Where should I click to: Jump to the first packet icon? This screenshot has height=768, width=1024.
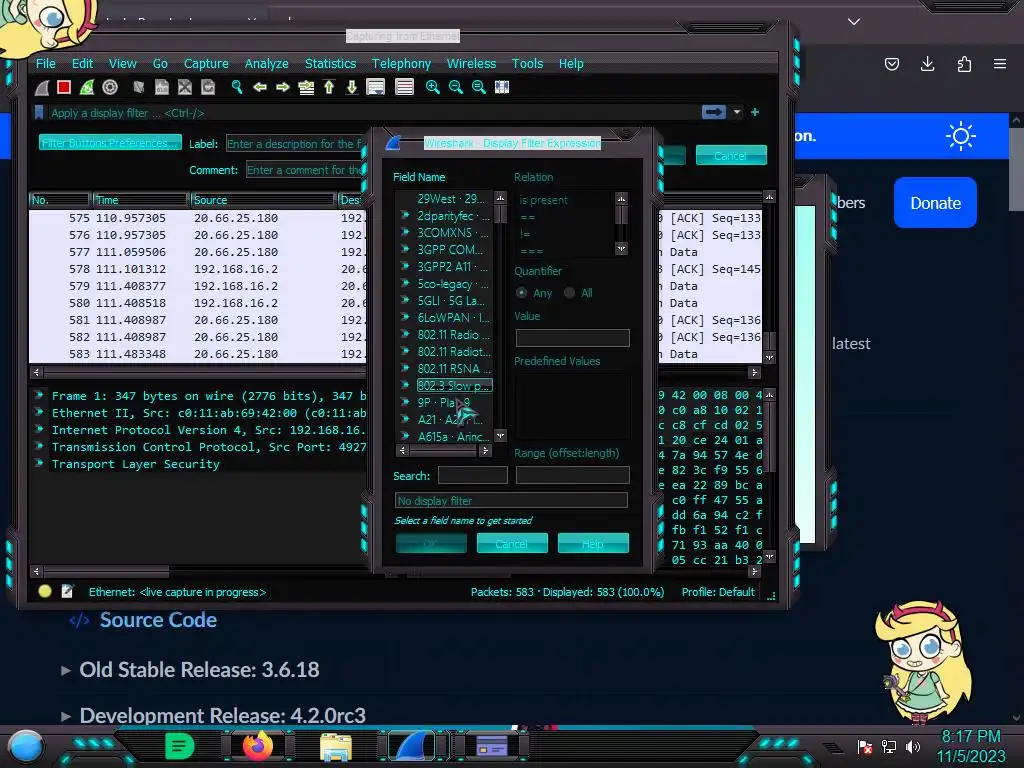[329, 87]
